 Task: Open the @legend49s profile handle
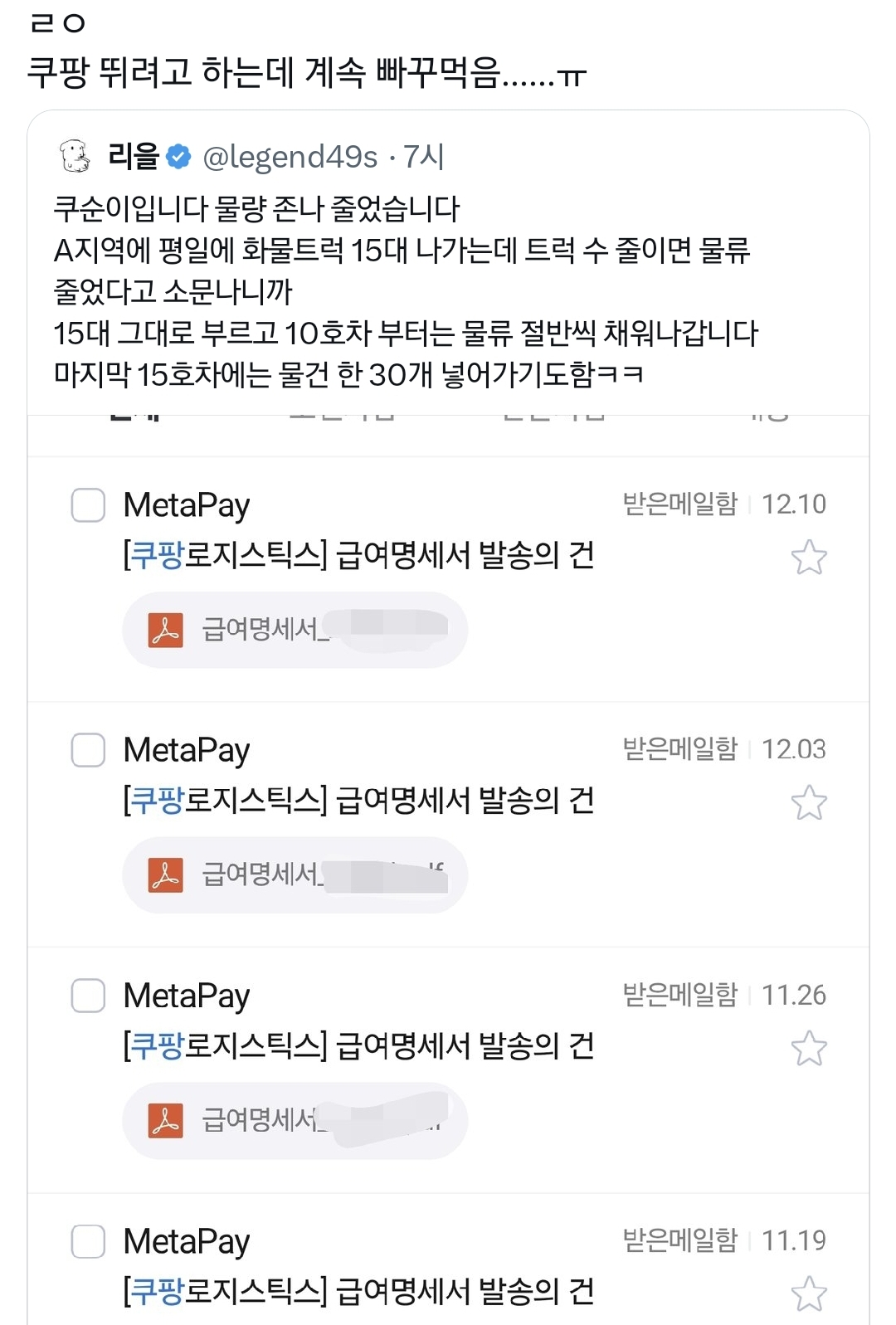point(290,156)
